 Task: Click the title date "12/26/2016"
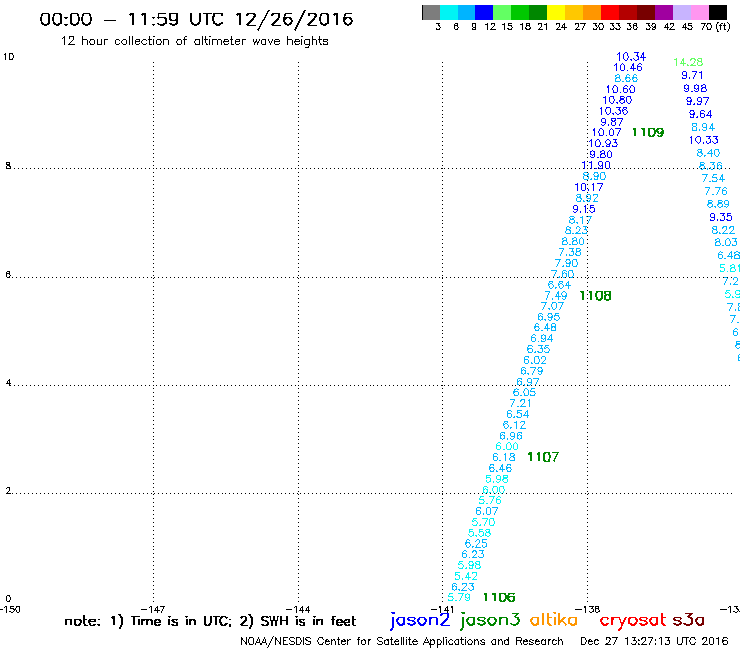point(294,19)
